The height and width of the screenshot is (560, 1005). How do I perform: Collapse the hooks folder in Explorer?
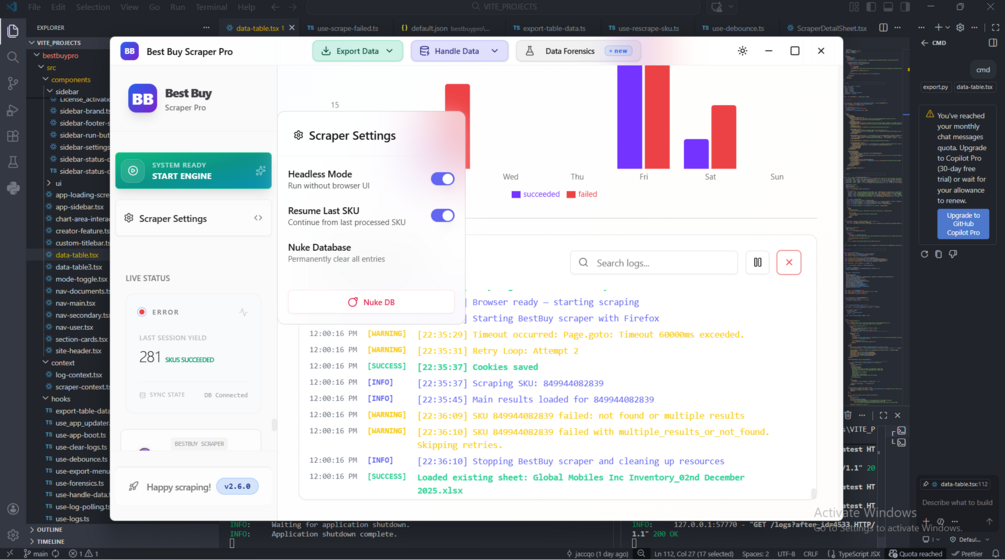pyautogui.click(x=46, y=399)
